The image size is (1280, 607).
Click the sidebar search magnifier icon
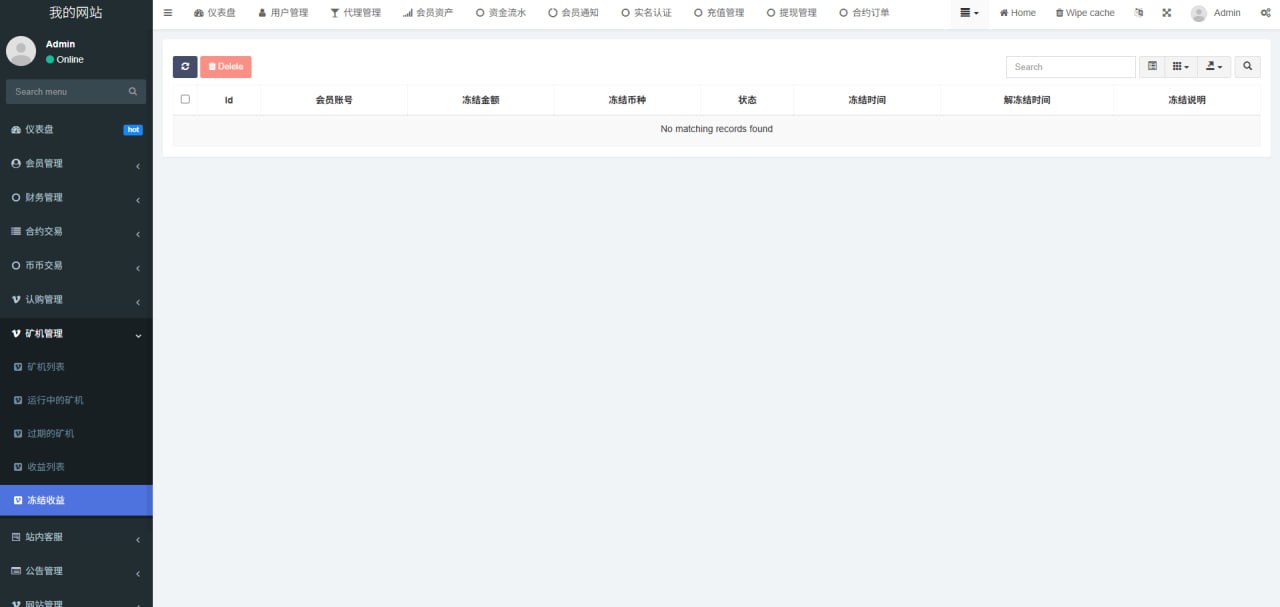coord(133,92)
